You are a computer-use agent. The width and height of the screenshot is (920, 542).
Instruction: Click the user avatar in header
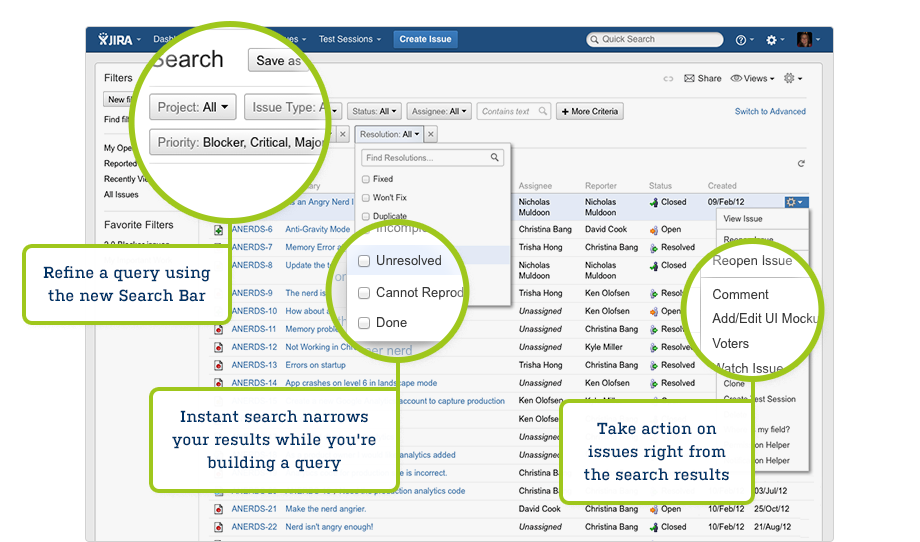(805, 40)
